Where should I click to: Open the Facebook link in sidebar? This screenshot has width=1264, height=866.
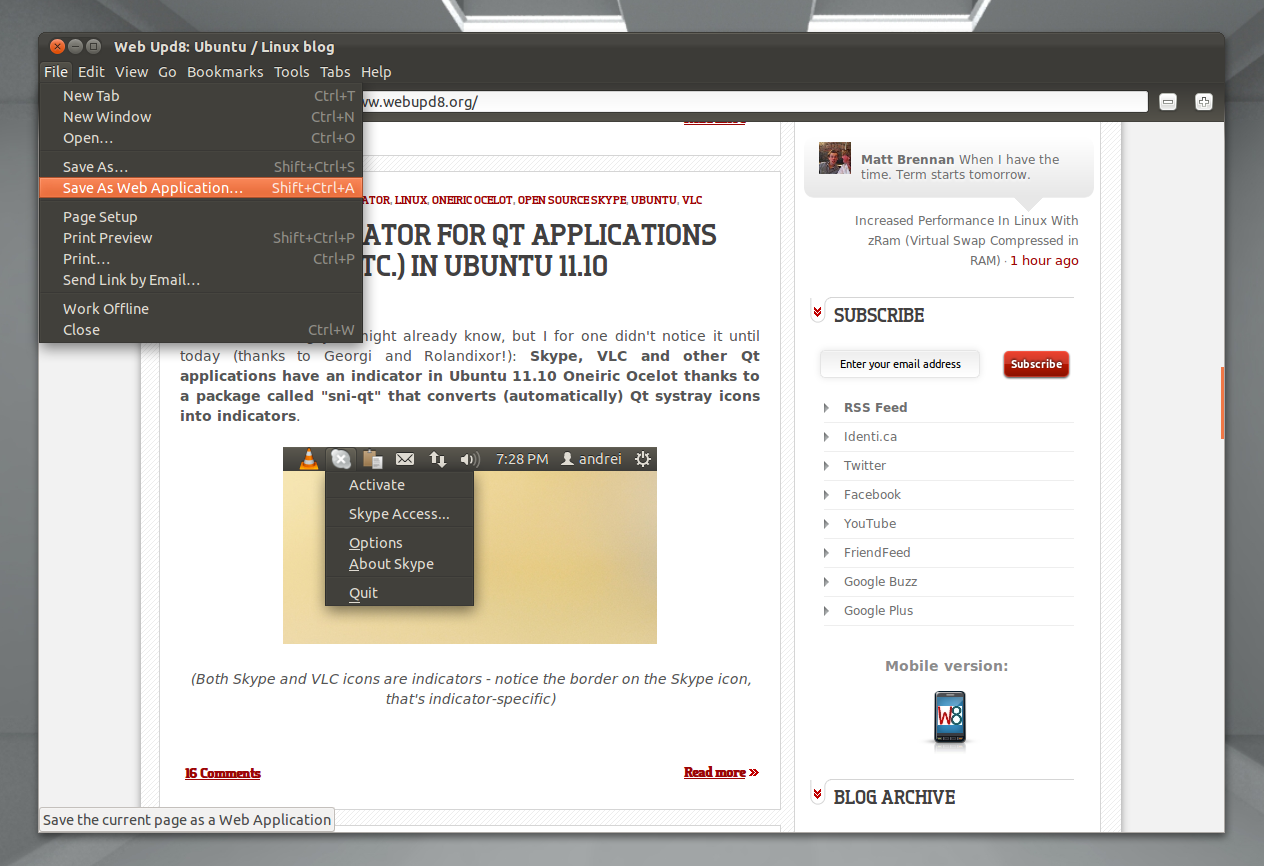click(x=872, y=494)
